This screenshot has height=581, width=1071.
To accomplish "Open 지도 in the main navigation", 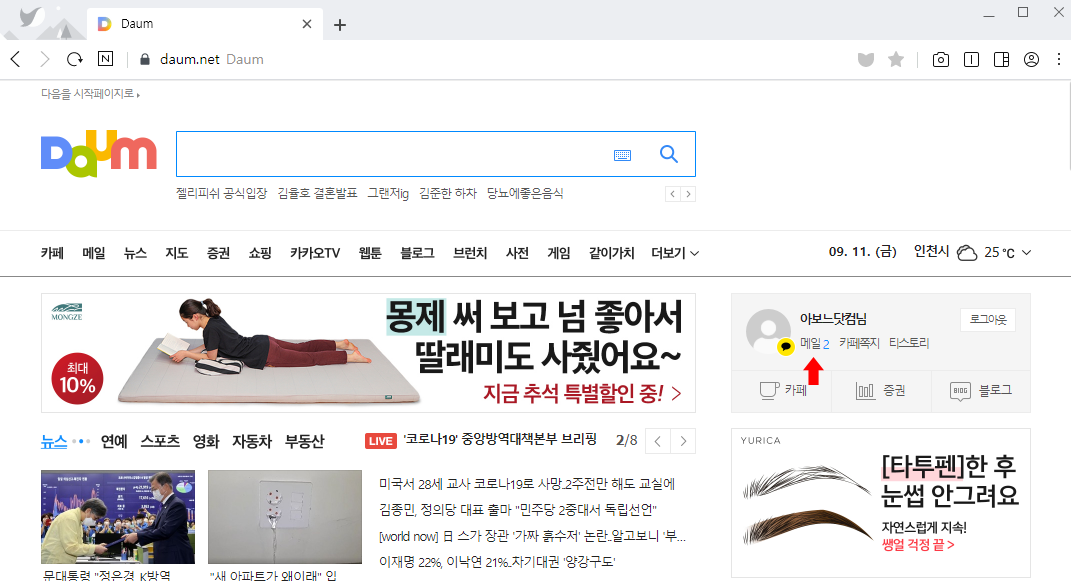I will pos(177,253).
